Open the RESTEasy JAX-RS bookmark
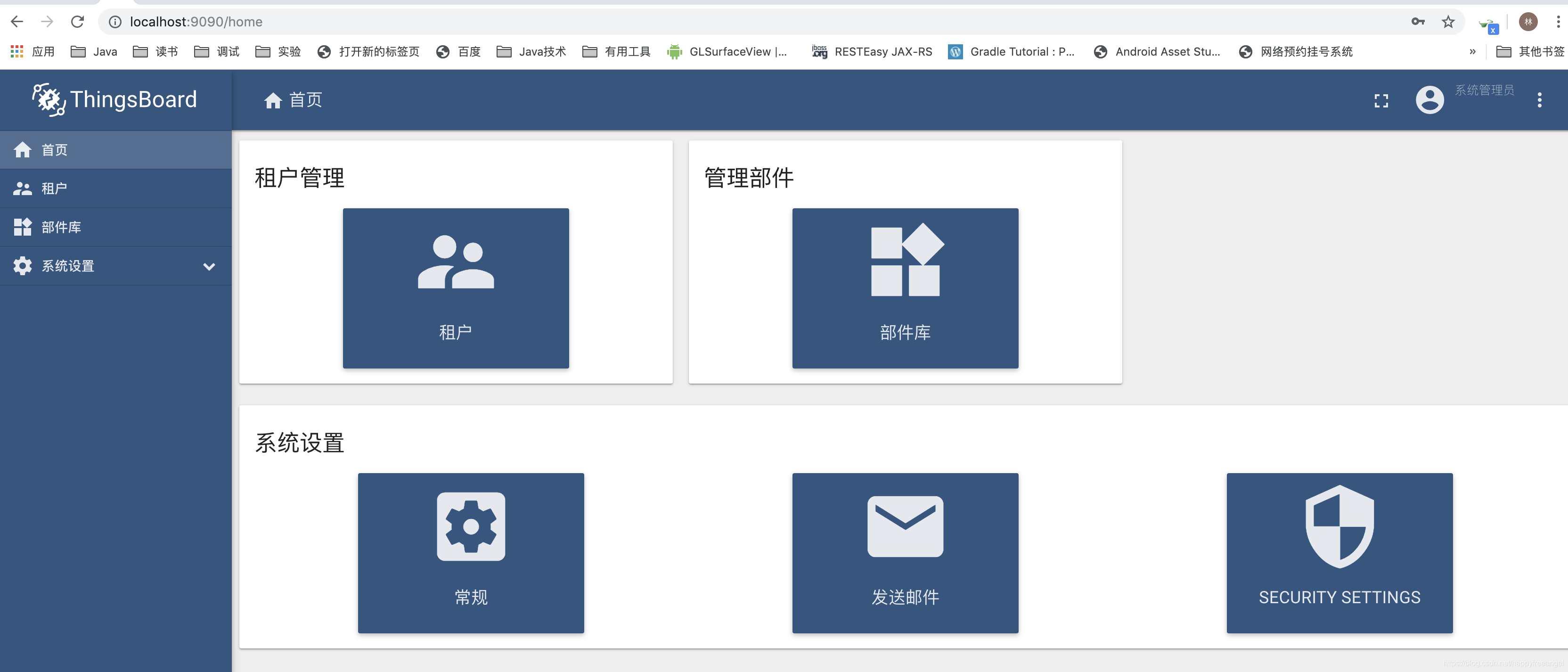Screen dimensions: 1568x672 pos(872,52)
